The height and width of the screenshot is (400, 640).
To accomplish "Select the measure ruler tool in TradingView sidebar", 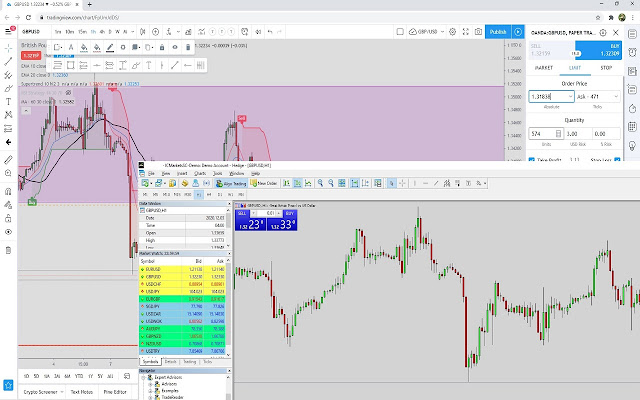I will [x=8, y=160].
